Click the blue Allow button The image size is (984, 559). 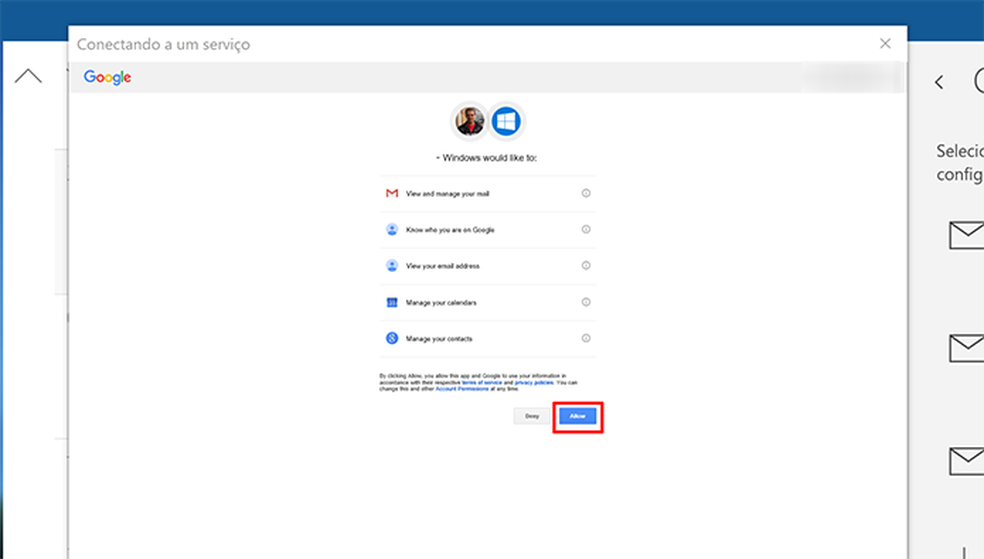(577, 416)
